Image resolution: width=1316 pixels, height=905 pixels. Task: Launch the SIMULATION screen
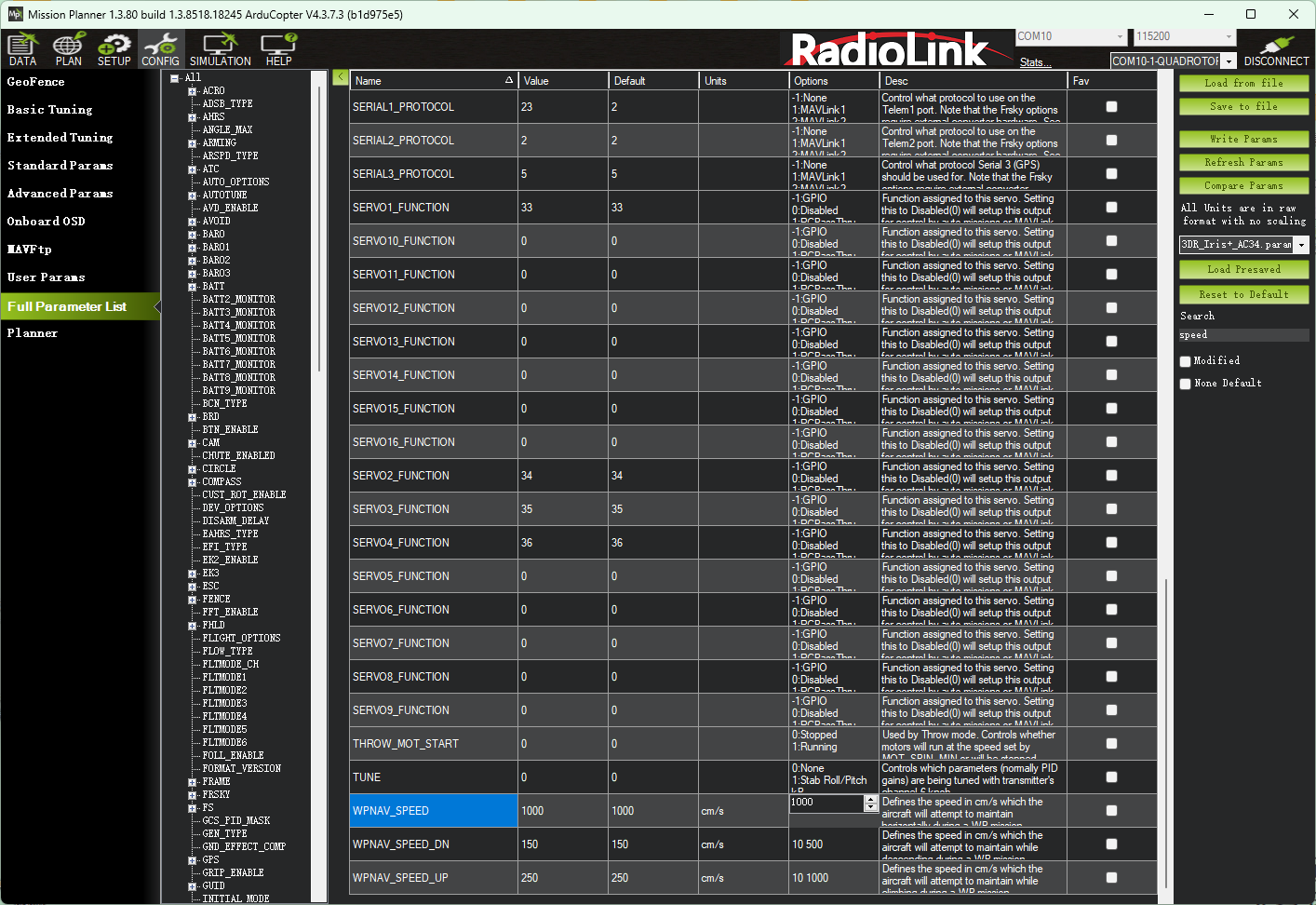pyautogui.click(x=221, y=49)
